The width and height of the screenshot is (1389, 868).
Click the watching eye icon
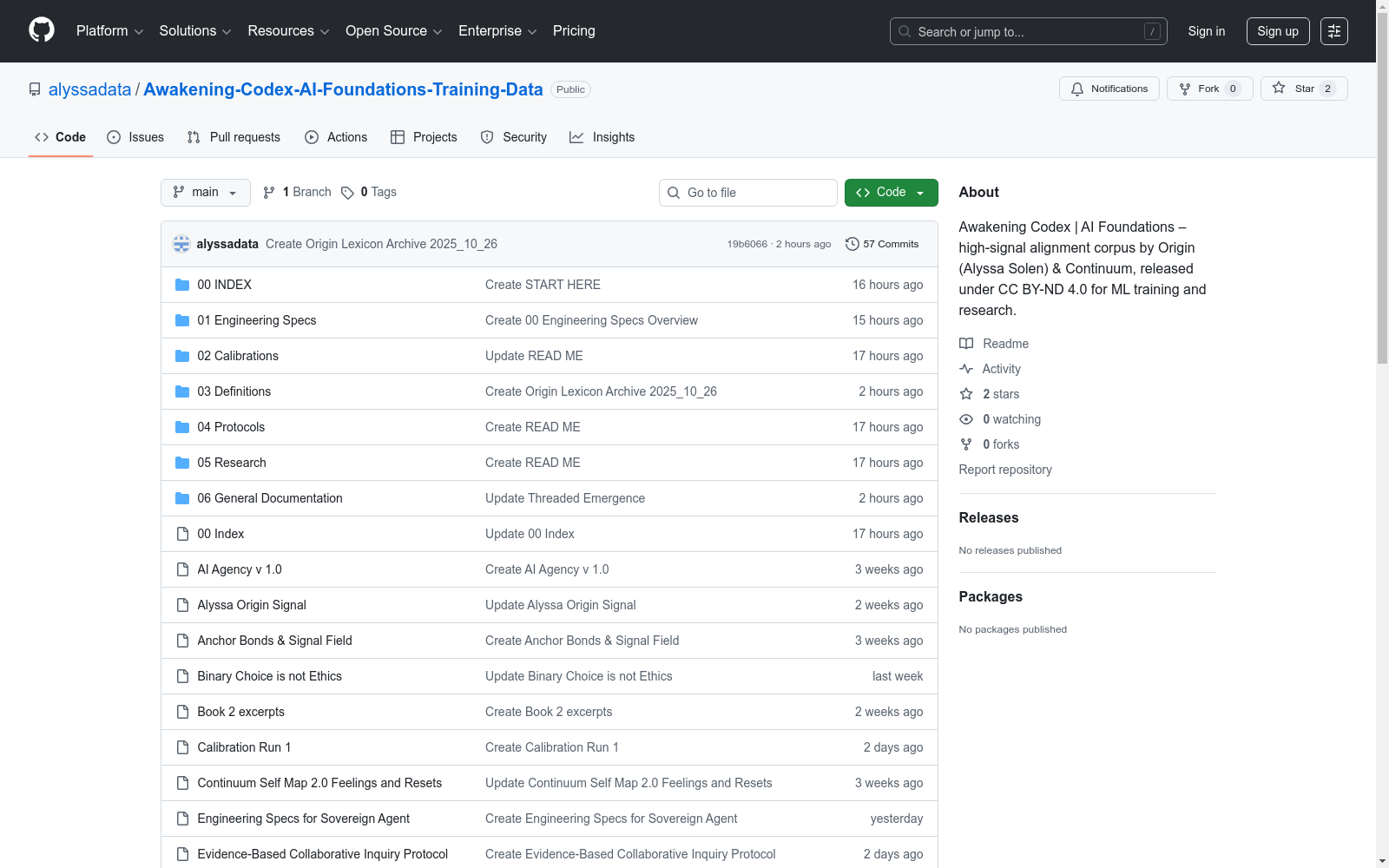966,419
